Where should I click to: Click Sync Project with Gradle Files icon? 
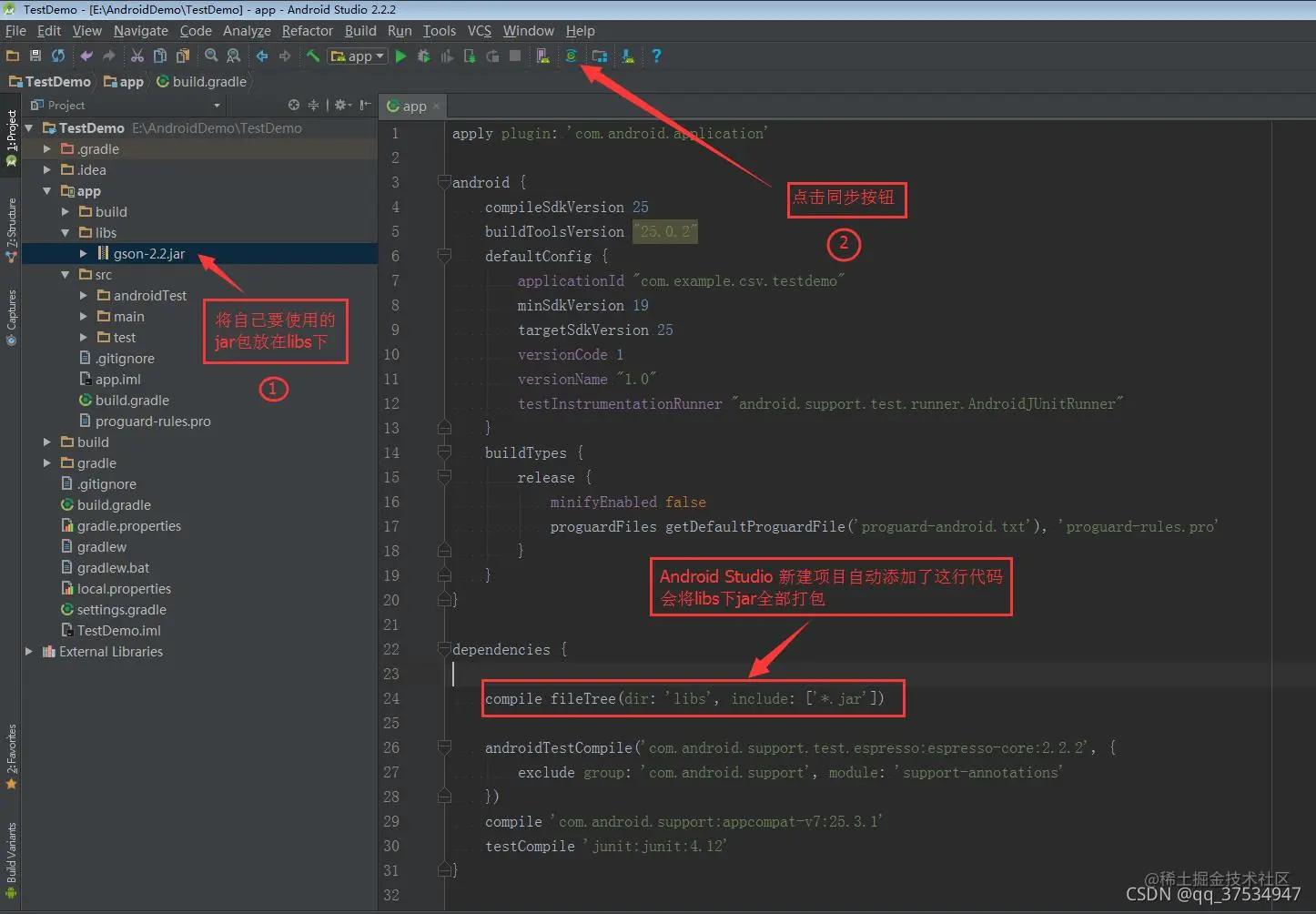571,56
